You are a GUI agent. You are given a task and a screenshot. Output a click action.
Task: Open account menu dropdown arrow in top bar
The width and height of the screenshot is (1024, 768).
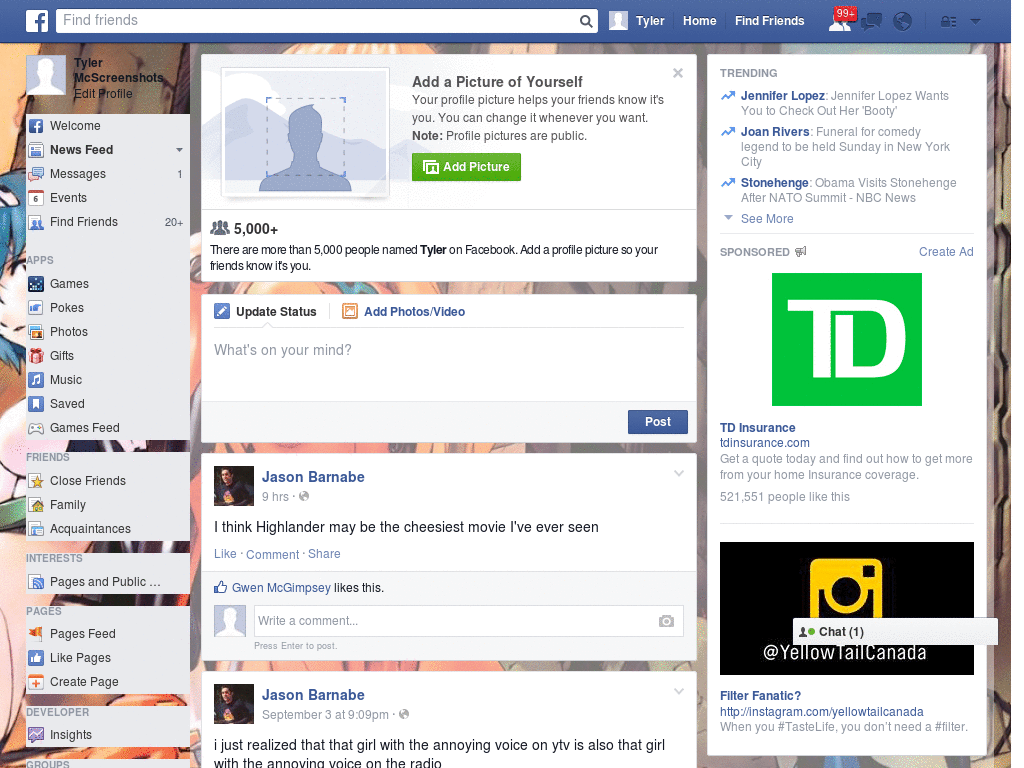[x=975, y=22]
